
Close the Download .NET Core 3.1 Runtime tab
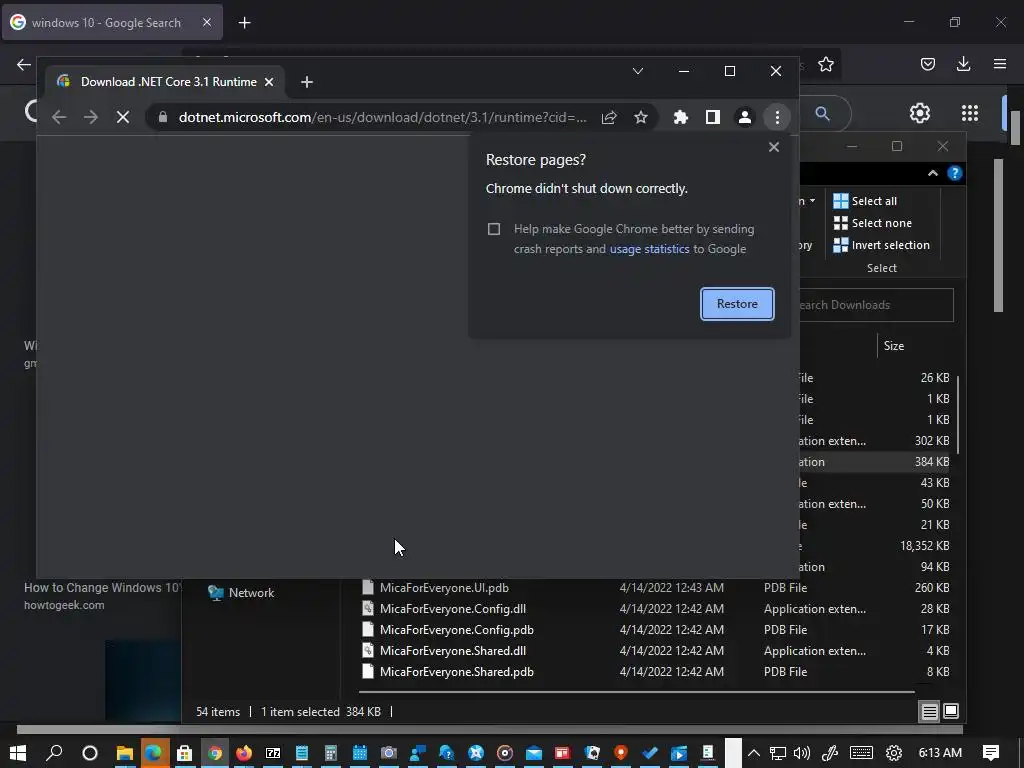tap(269, 82)
